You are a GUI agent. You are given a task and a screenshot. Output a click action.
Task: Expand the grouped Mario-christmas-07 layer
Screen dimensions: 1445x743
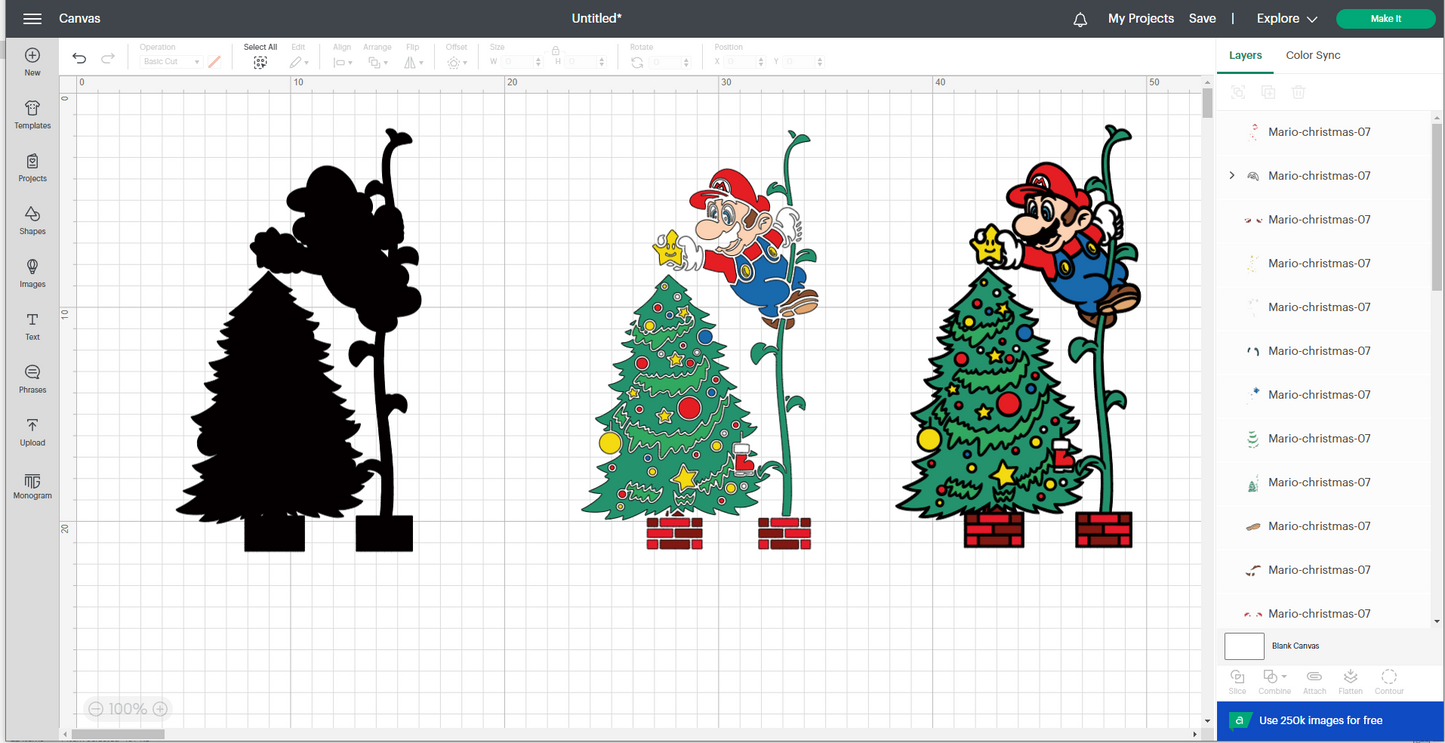point(1232,176)
